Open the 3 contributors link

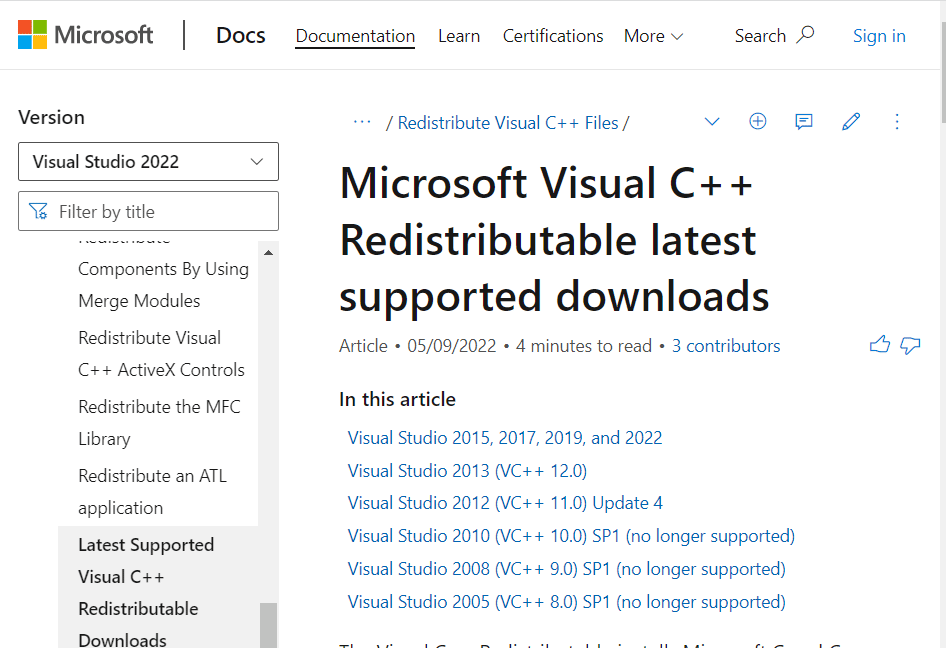click(x=726, y=346)
